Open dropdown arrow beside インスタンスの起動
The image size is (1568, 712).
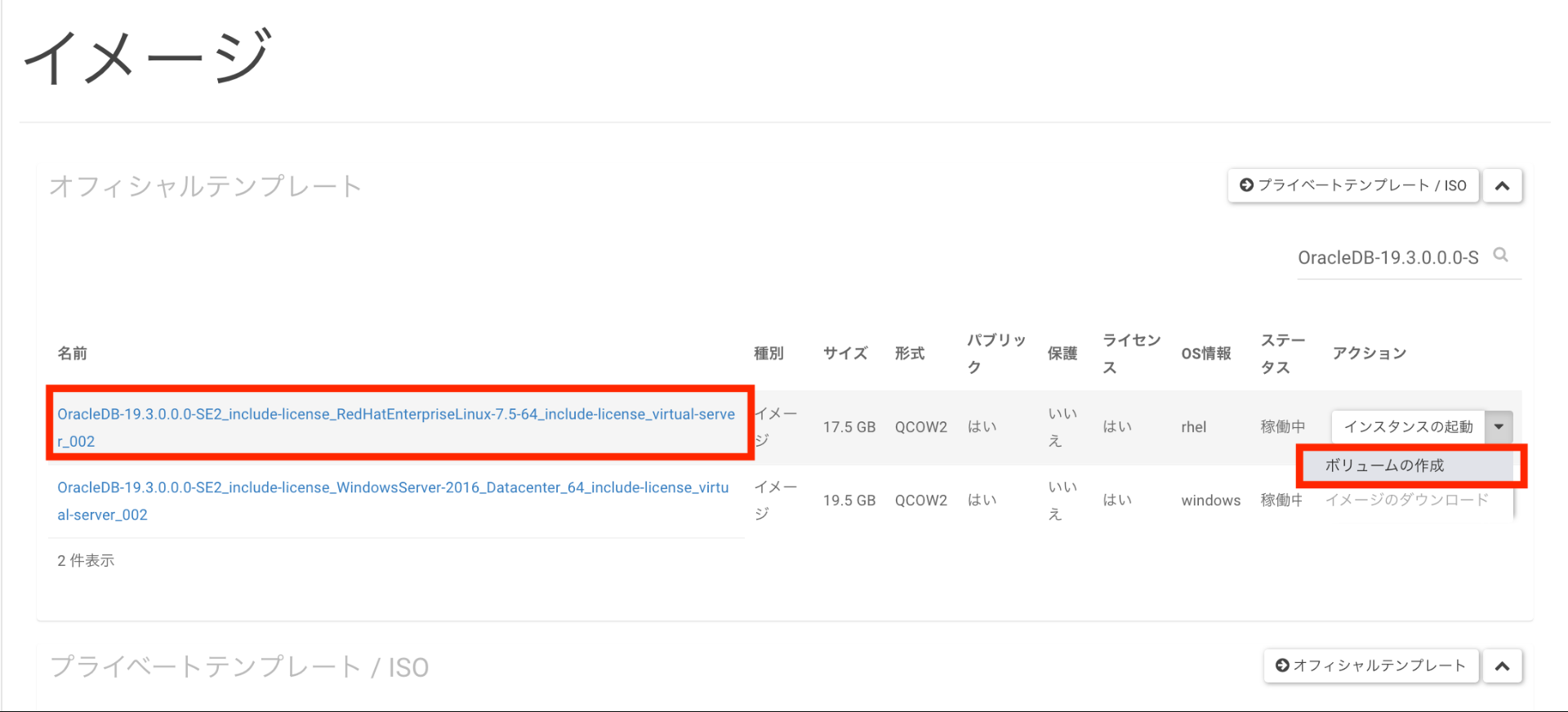click(1499, 426)
